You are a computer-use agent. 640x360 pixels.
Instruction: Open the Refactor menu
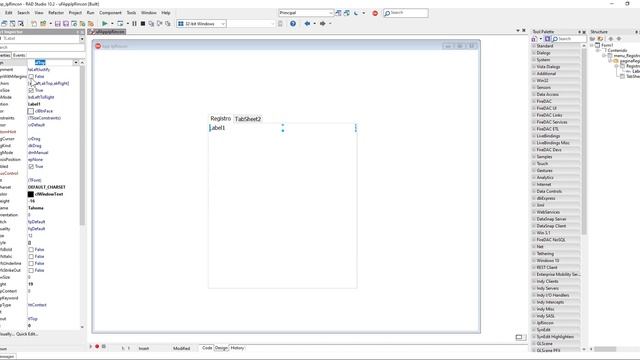pos(56,13)
